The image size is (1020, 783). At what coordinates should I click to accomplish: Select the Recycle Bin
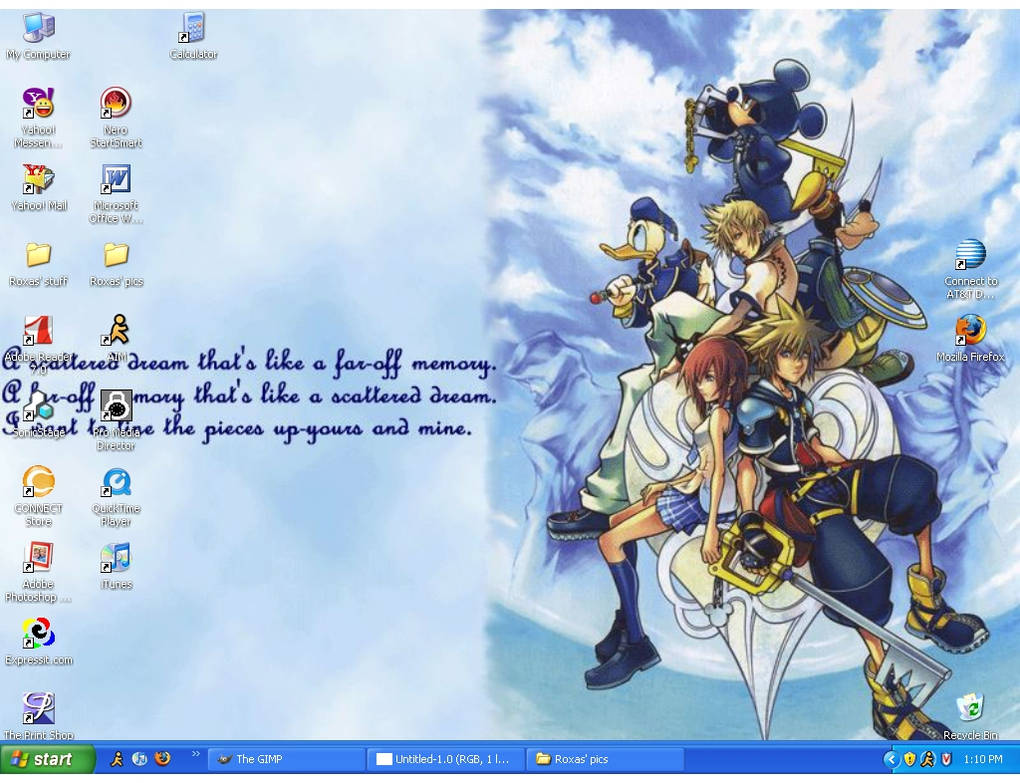[x=971, y=717]
